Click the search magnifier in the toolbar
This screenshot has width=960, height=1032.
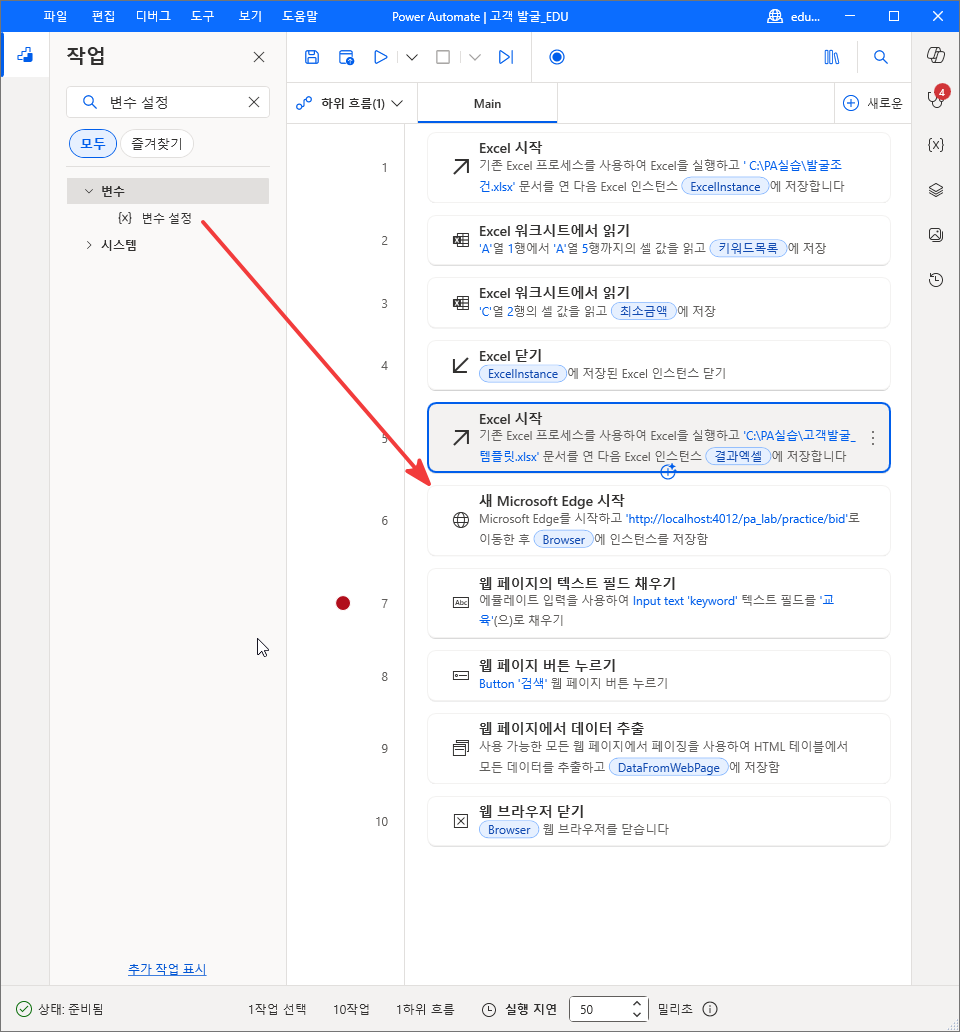880,57
